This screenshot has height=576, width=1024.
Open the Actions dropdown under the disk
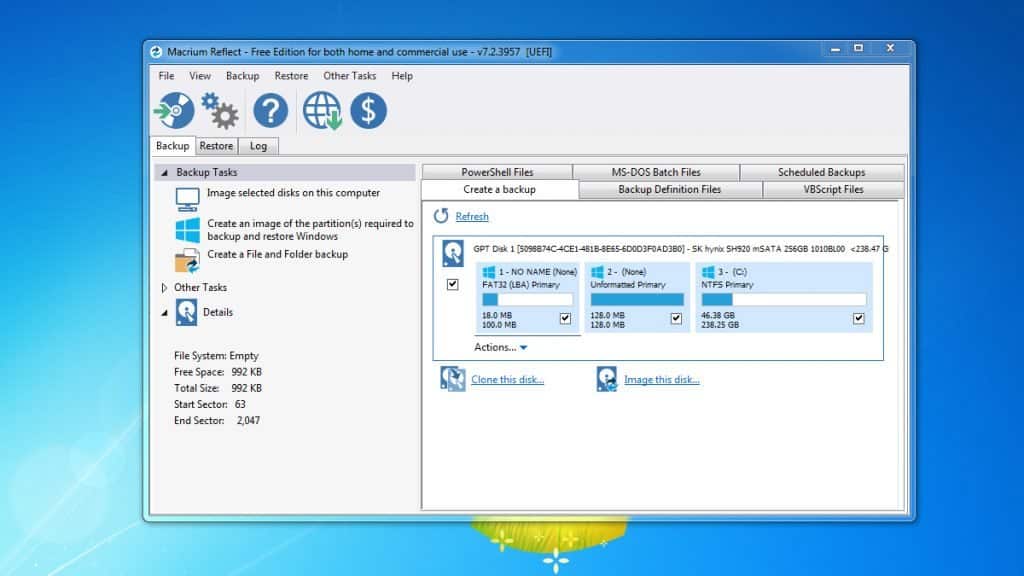click(500, 348)
